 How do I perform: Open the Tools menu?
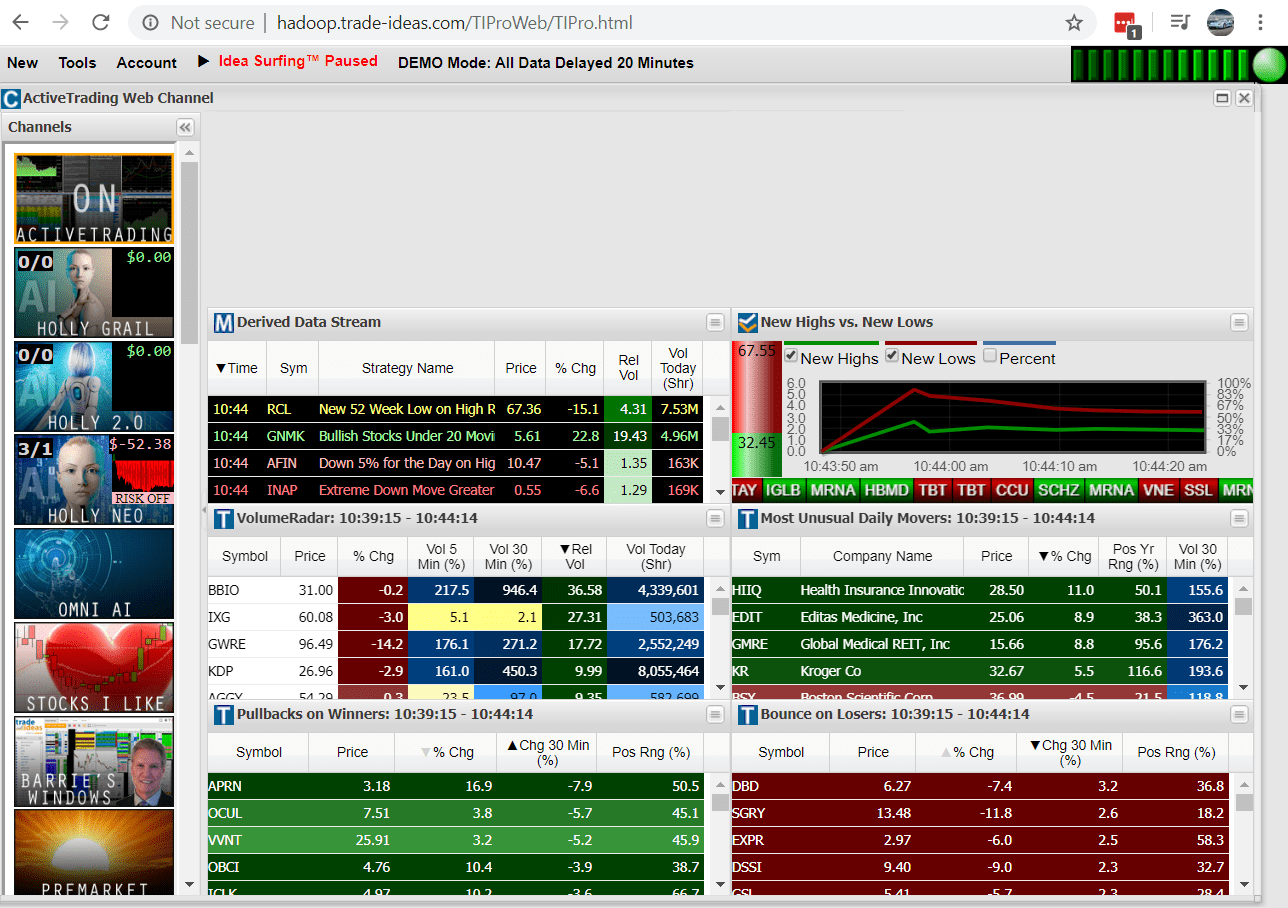point(77,62)
